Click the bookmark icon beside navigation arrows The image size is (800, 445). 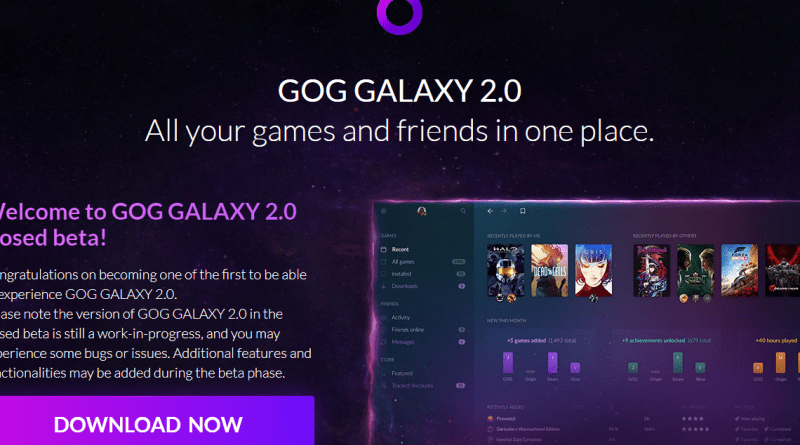522,211
